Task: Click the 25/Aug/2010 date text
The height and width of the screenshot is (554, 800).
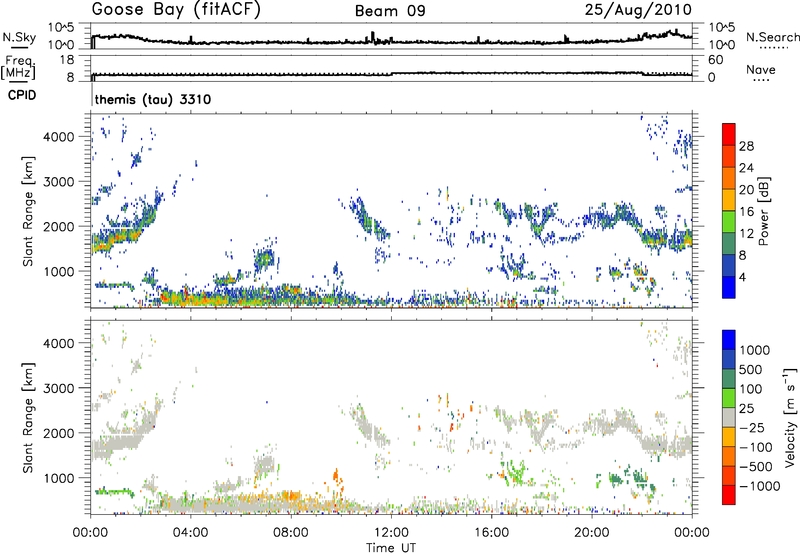Action: (x=638, y=10)
